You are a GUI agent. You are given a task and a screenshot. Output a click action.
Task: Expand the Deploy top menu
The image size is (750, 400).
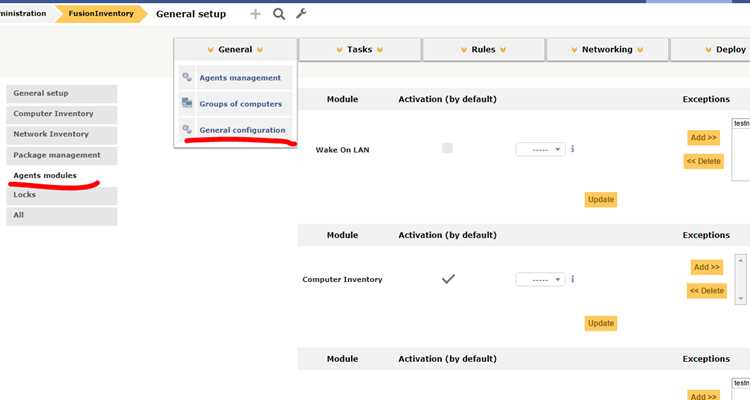click(x=710, y=49)
